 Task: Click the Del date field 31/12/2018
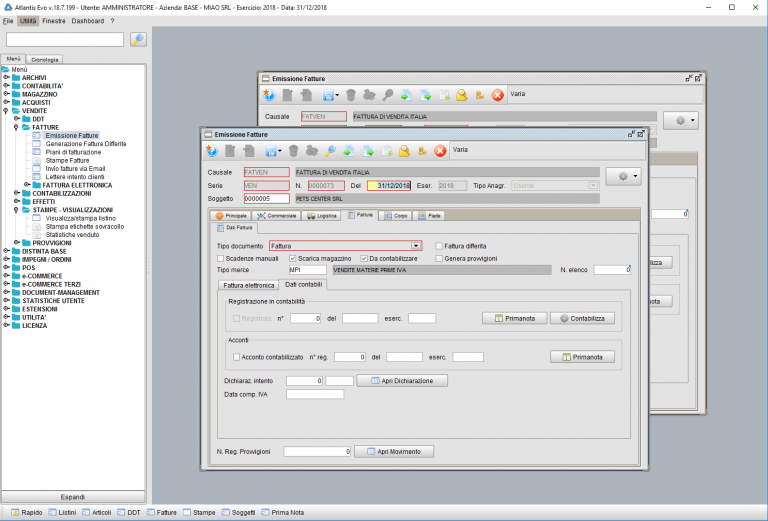coord(389,186)
